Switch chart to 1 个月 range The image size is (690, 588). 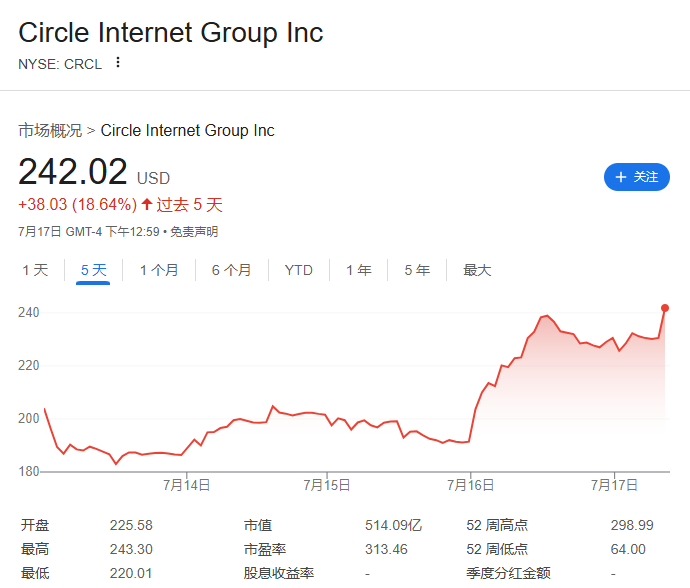(x=159, y=270)
